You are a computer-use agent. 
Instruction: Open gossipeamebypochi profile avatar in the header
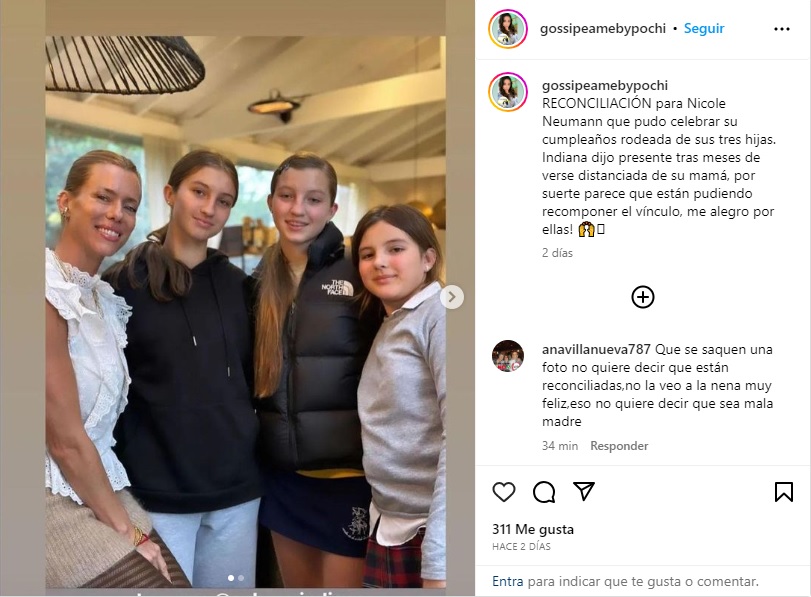coord(508,29)
